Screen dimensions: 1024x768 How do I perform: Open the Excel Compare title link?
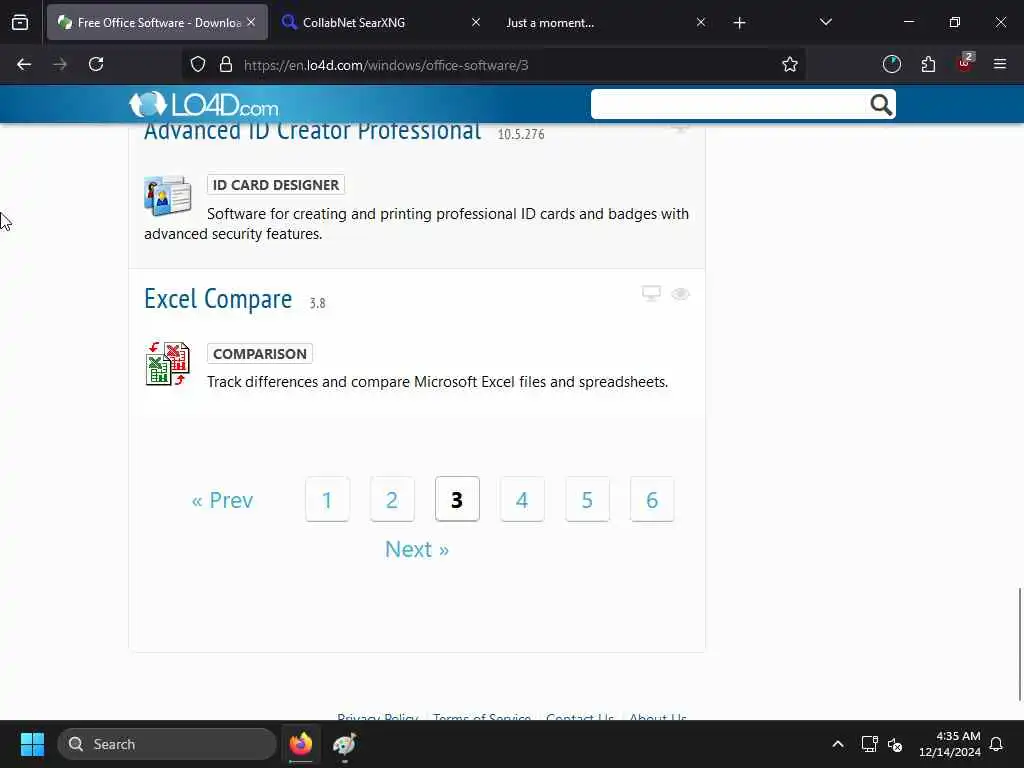(218, 299)
